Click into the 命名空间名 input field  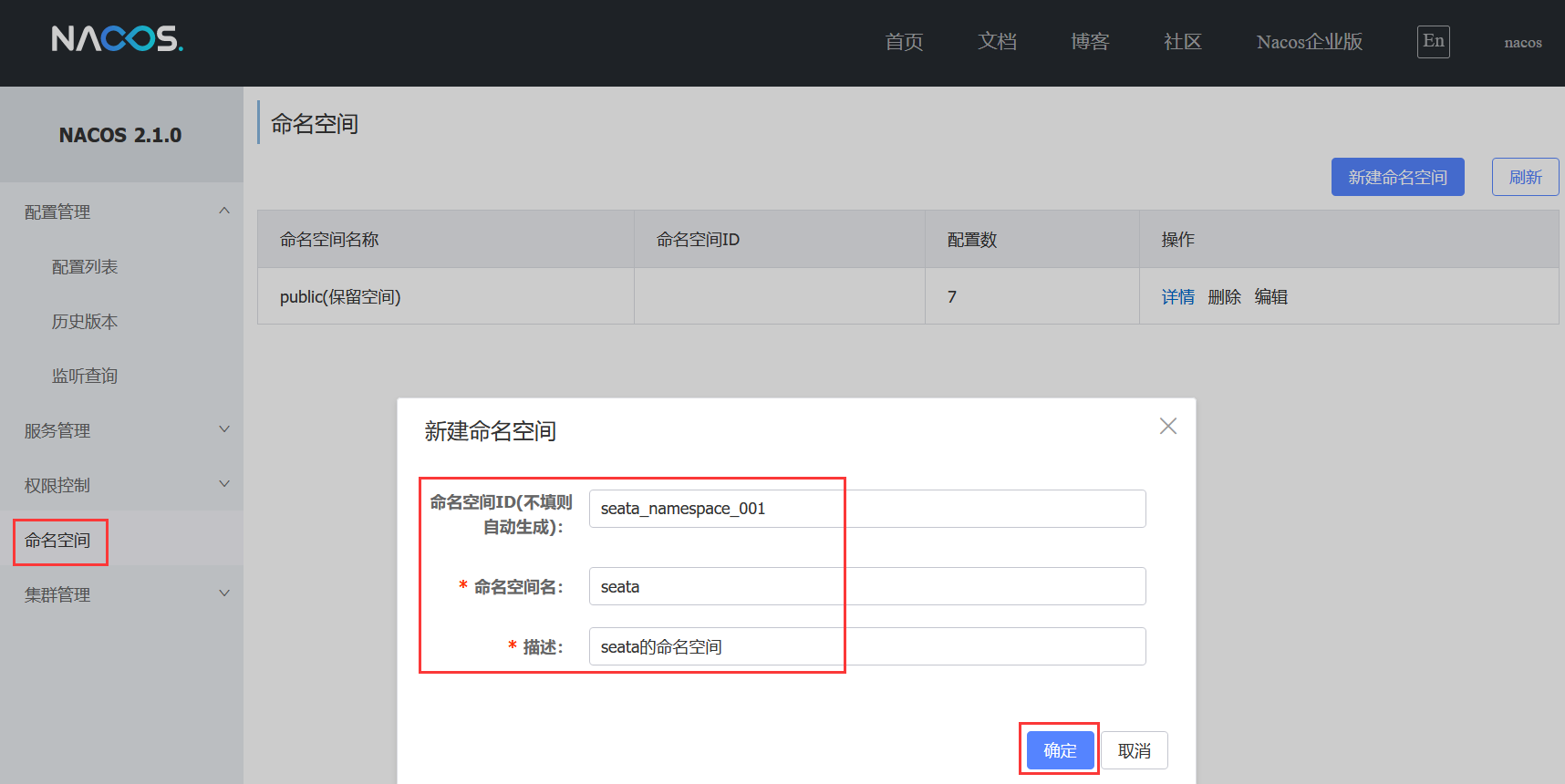click(866, 586)
